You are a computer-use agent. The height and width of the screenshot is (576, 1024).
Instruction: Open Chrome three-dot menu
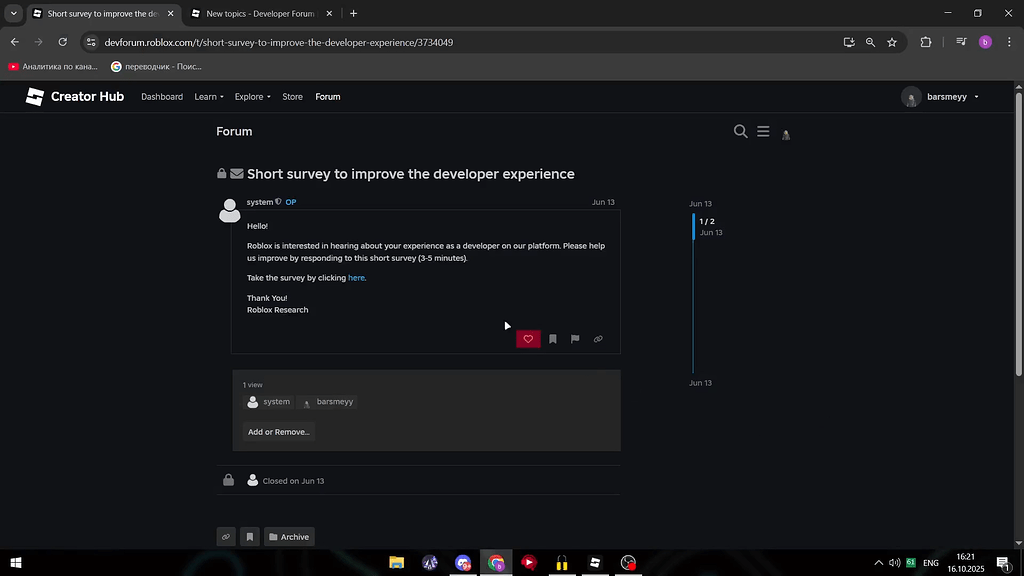(x=1009, y=42)
